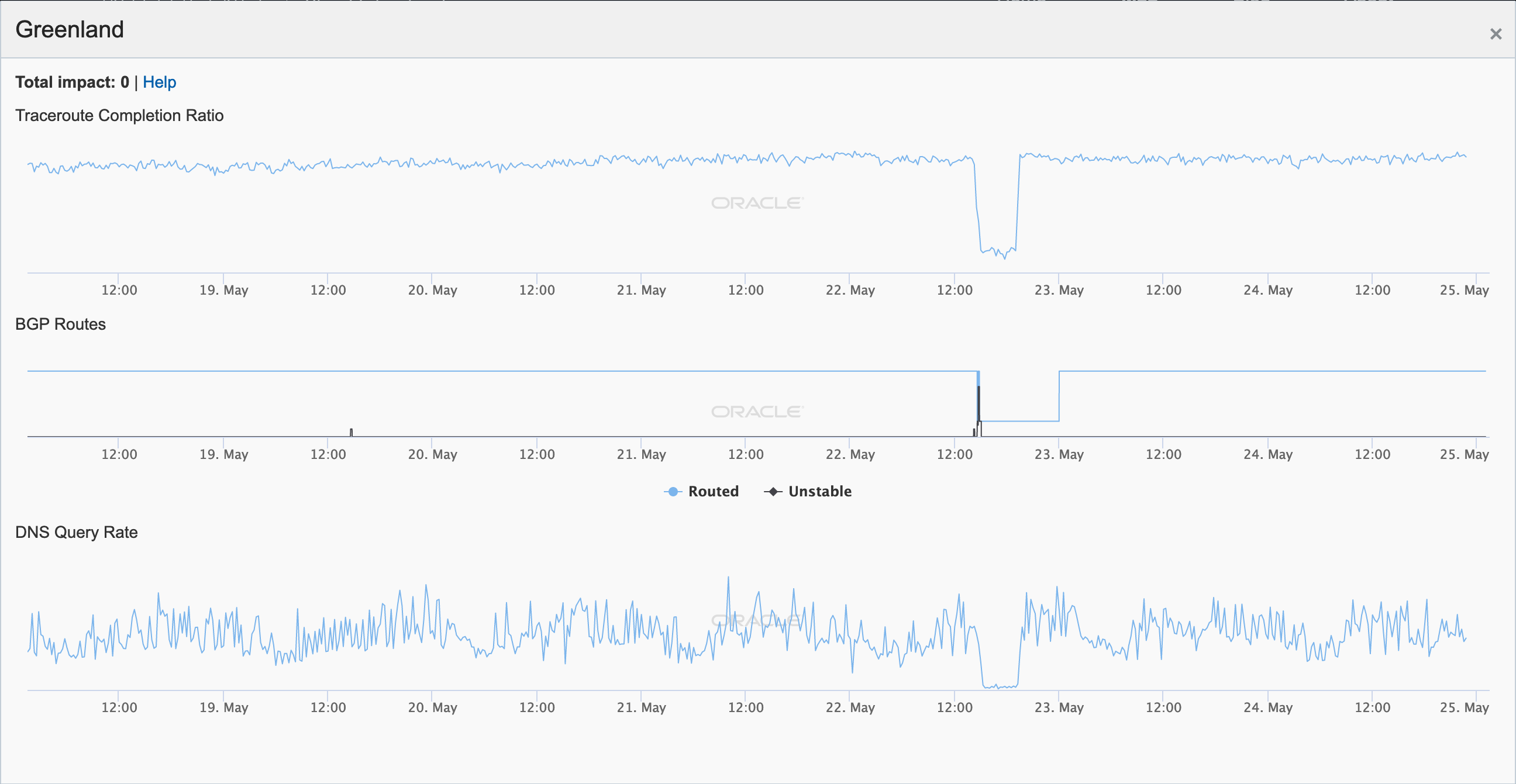This screenshot has height=784, width=1516.
Task: Toggle the Routed legend series
Action: point(713,491)
